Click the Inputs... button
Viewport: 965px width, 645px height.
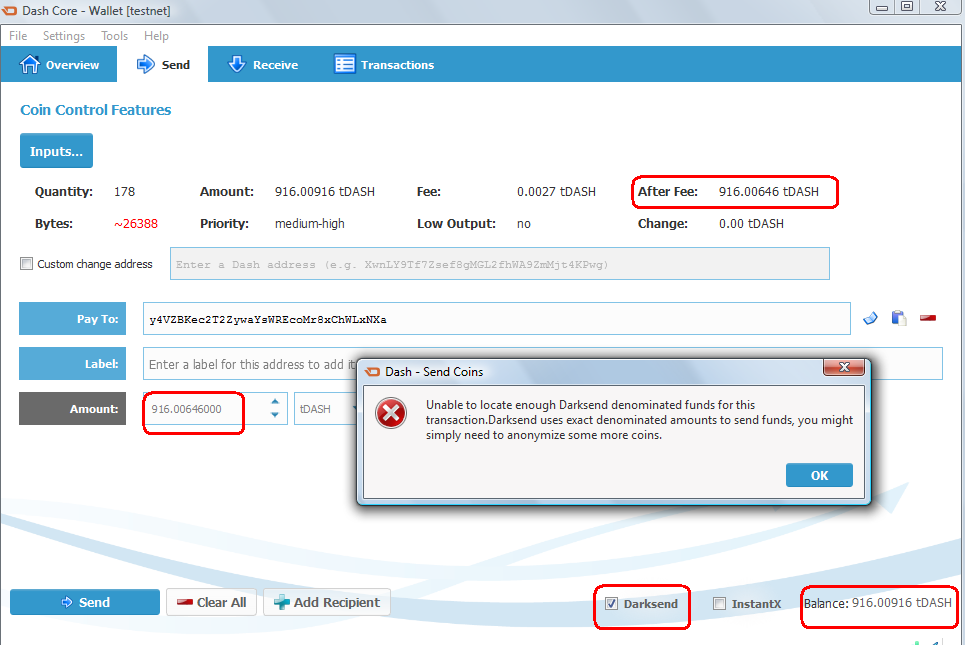pos(57,151)
